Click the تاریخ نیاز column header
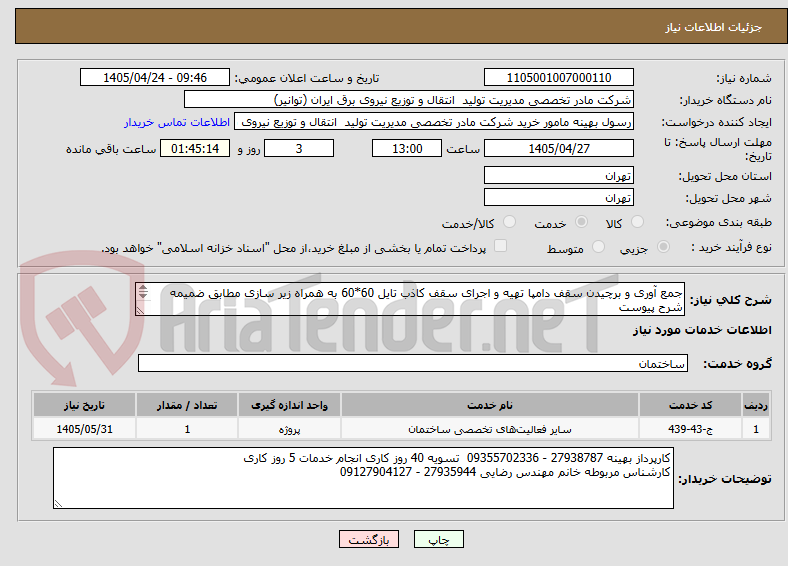The width and height of the screenshot is (788, 566). (84, 405)
